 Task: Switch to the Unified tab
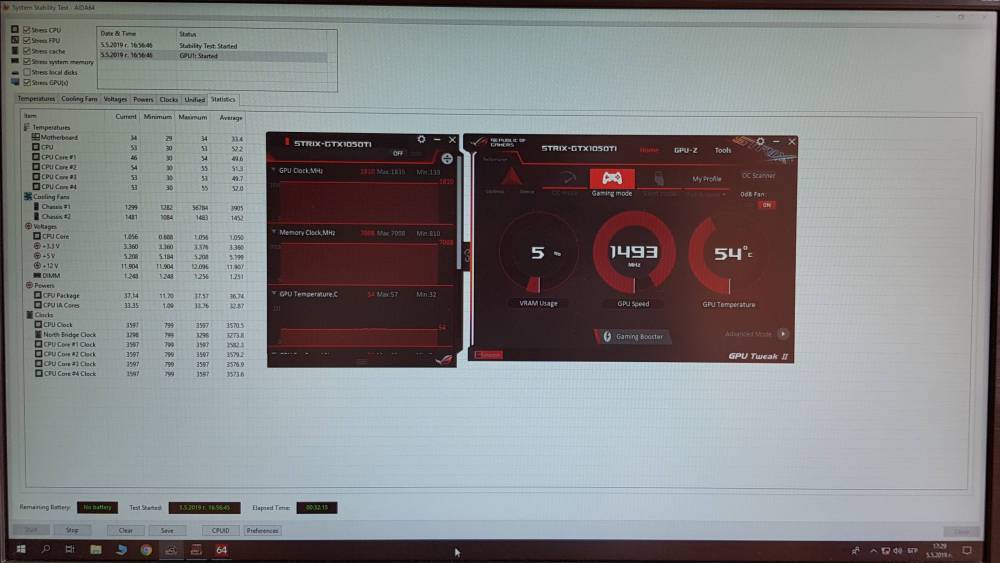(195, 99)
